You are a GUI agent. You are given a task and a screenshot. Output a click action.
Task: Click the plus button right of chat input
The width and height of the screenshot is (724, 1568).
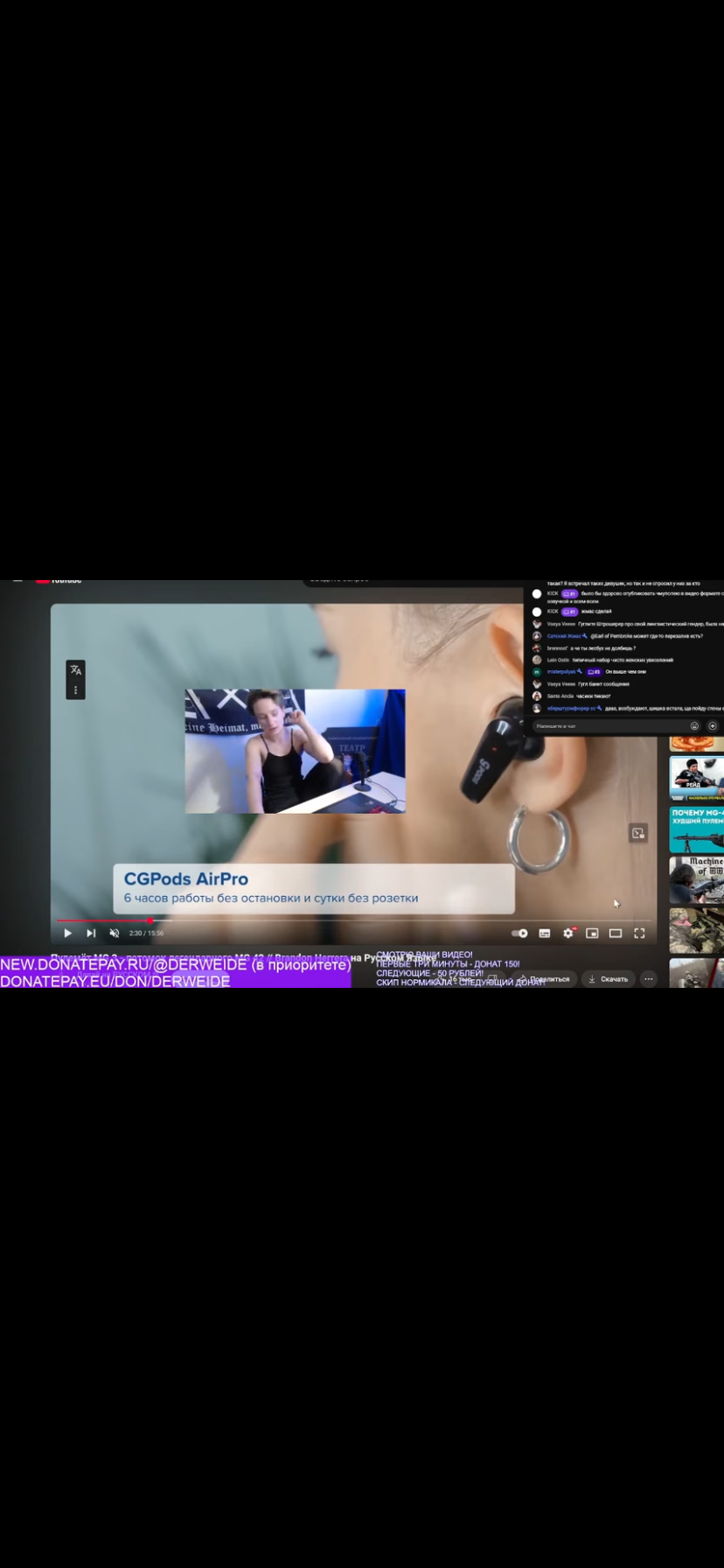tap(713, 726)
